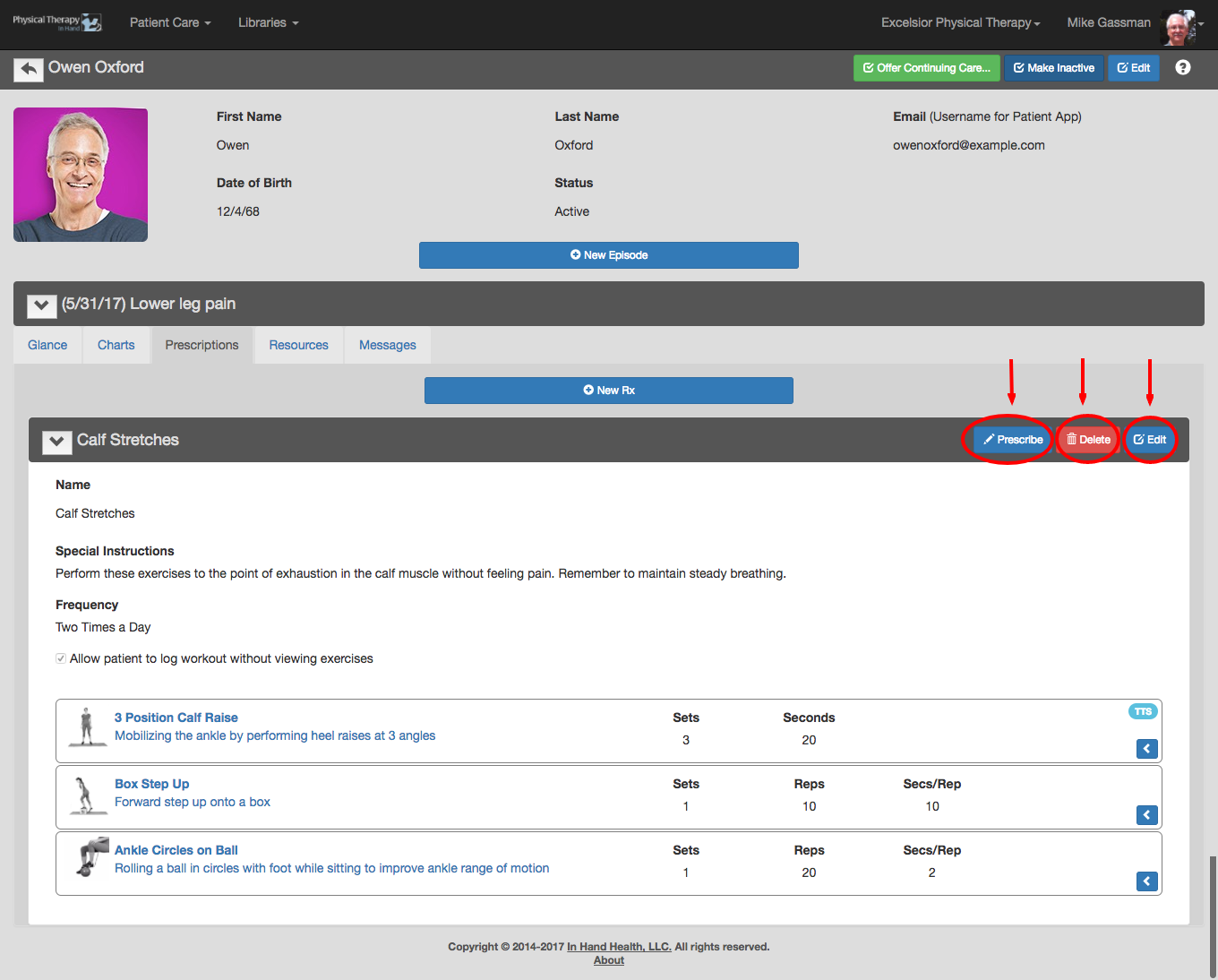The image size is (1218, 980).
Task: Open the Messages tab
Action: click(387, 345)
